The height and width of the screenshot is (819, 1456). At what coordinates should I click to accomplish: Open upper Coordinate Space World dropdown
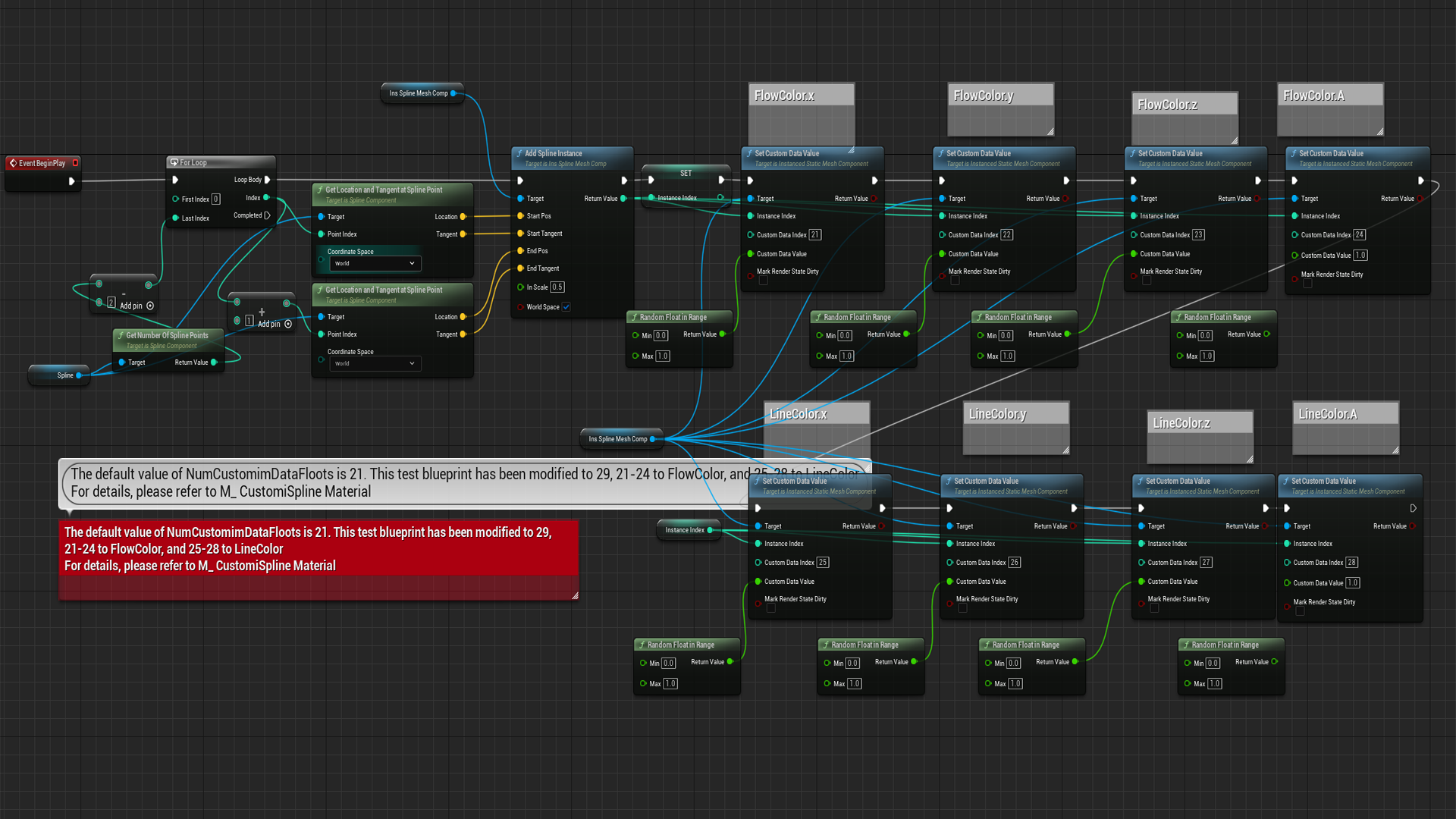click(375, 263)
